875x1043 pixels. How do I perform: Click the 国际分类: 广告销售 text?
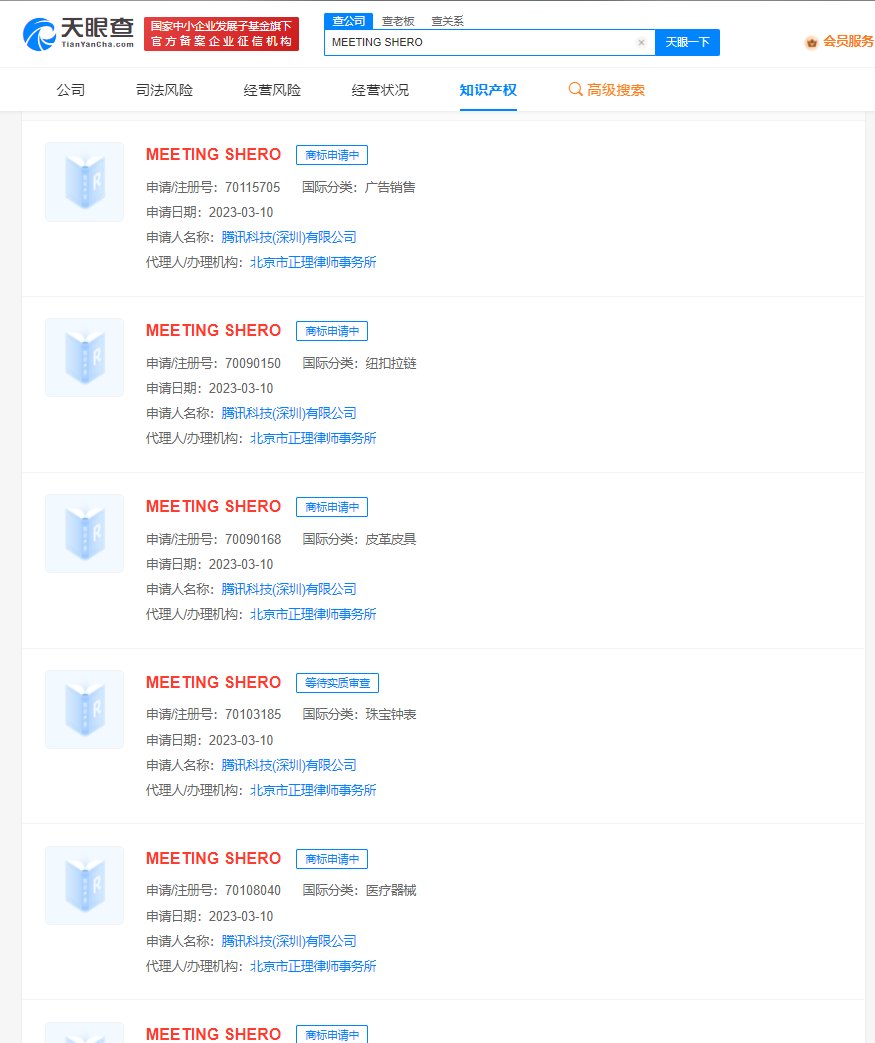point(359,188)
